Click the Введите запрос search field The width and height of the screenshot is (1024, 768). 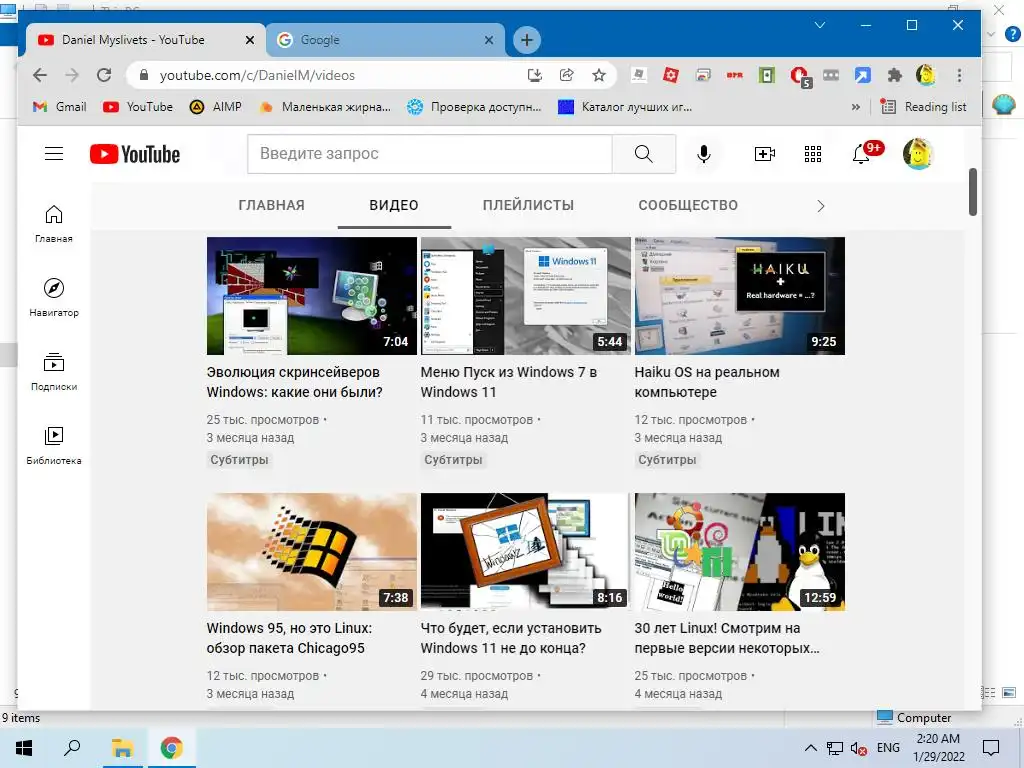430,154
